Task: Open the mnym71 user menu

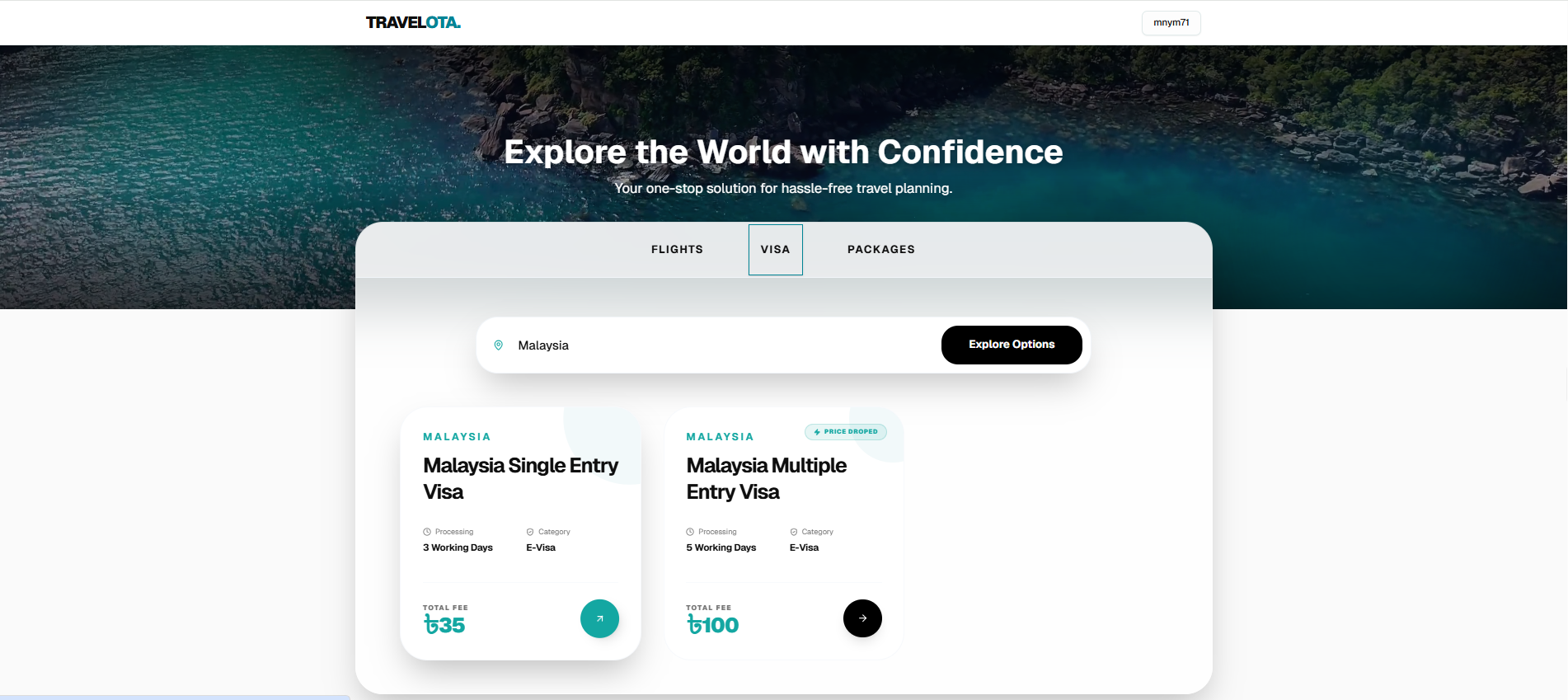Action: click(1171, 23)
